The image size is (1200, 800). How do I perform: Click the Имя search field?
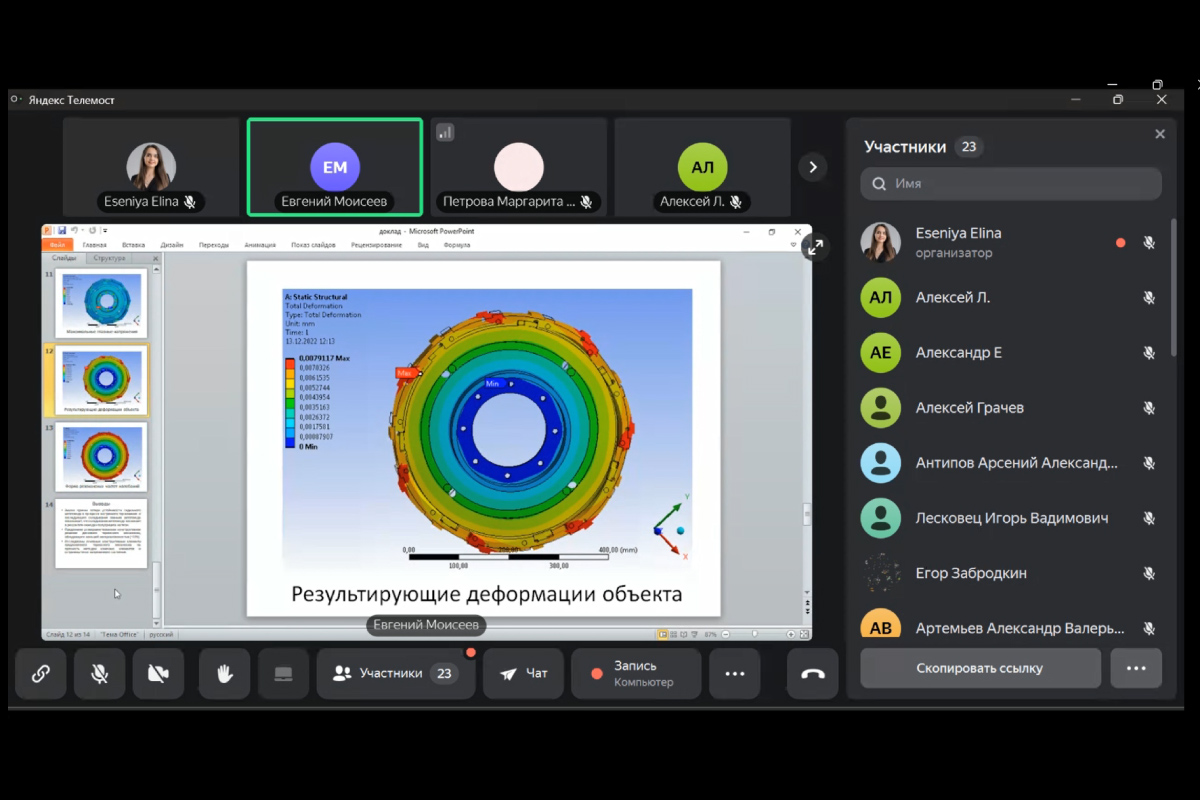click(x=1010, y=184)
